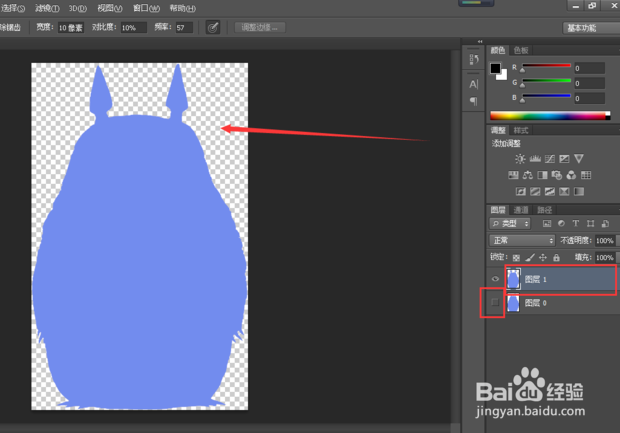Switch to the 通道 channels tab
The image size is (620, 433).
520,210
